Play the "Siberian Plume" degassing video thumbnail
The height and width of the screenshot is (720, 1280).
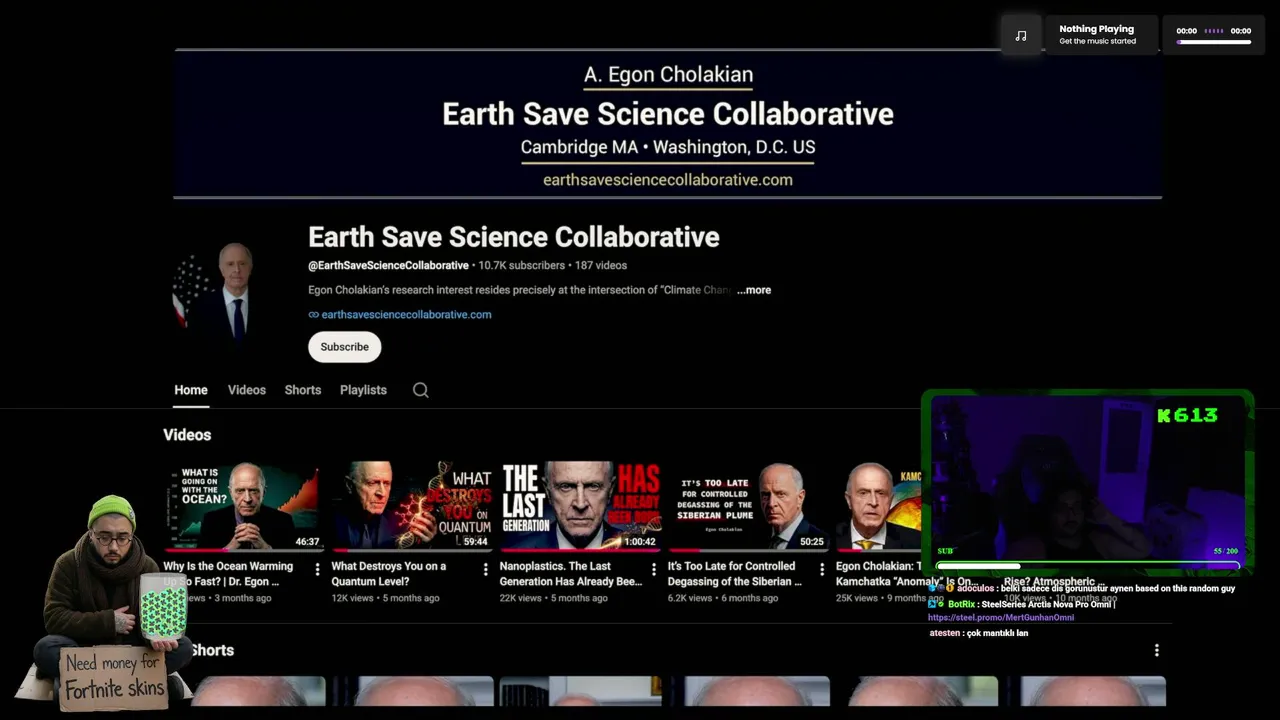click(x=748, y=506)
